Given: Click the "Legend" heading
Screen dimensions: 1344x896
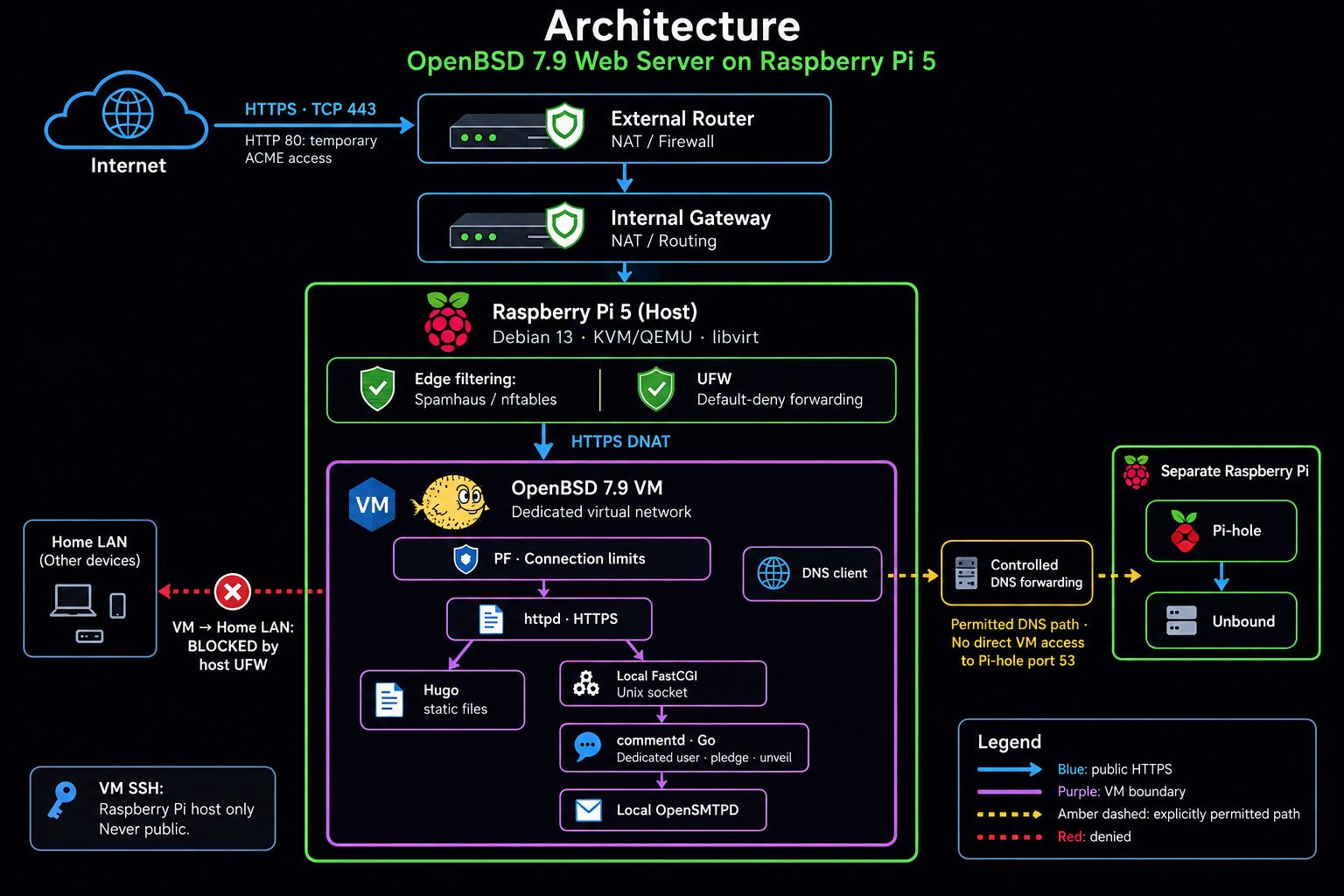Looking at the screenshot, I should pos(1009,742).
